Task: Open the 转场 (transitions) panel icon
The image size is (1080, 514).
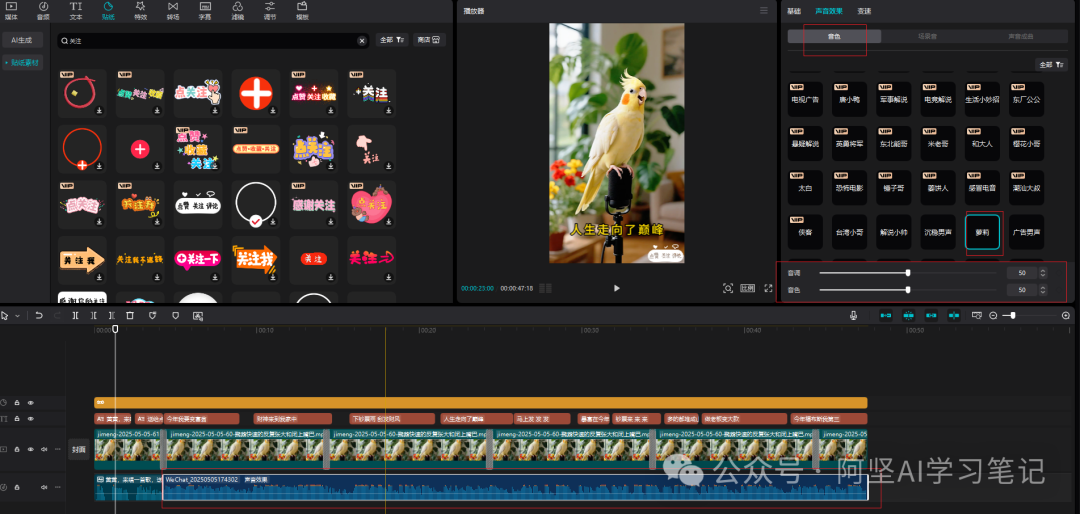Action: (x=173, y=10)
